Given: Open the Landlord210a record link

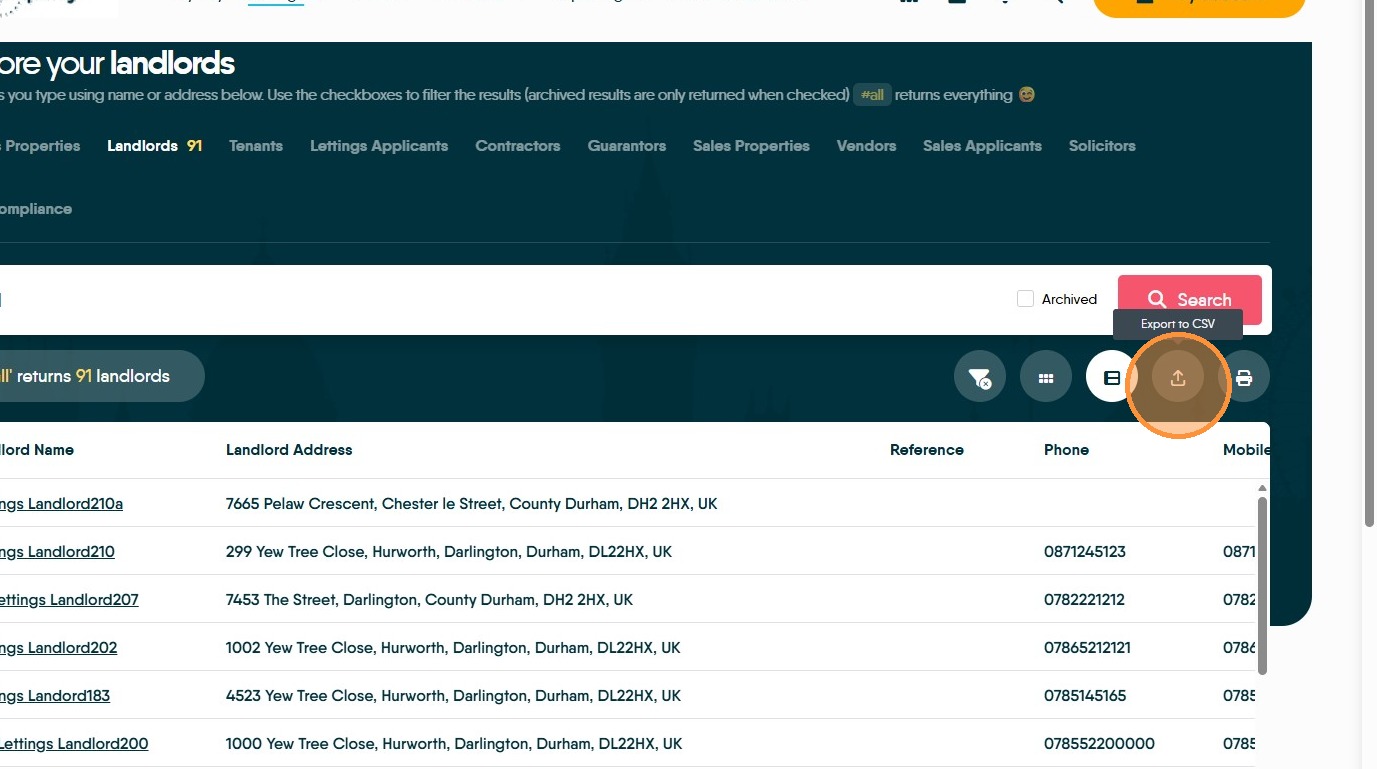Looking at the screenshot, I should (x=61, y=504).
